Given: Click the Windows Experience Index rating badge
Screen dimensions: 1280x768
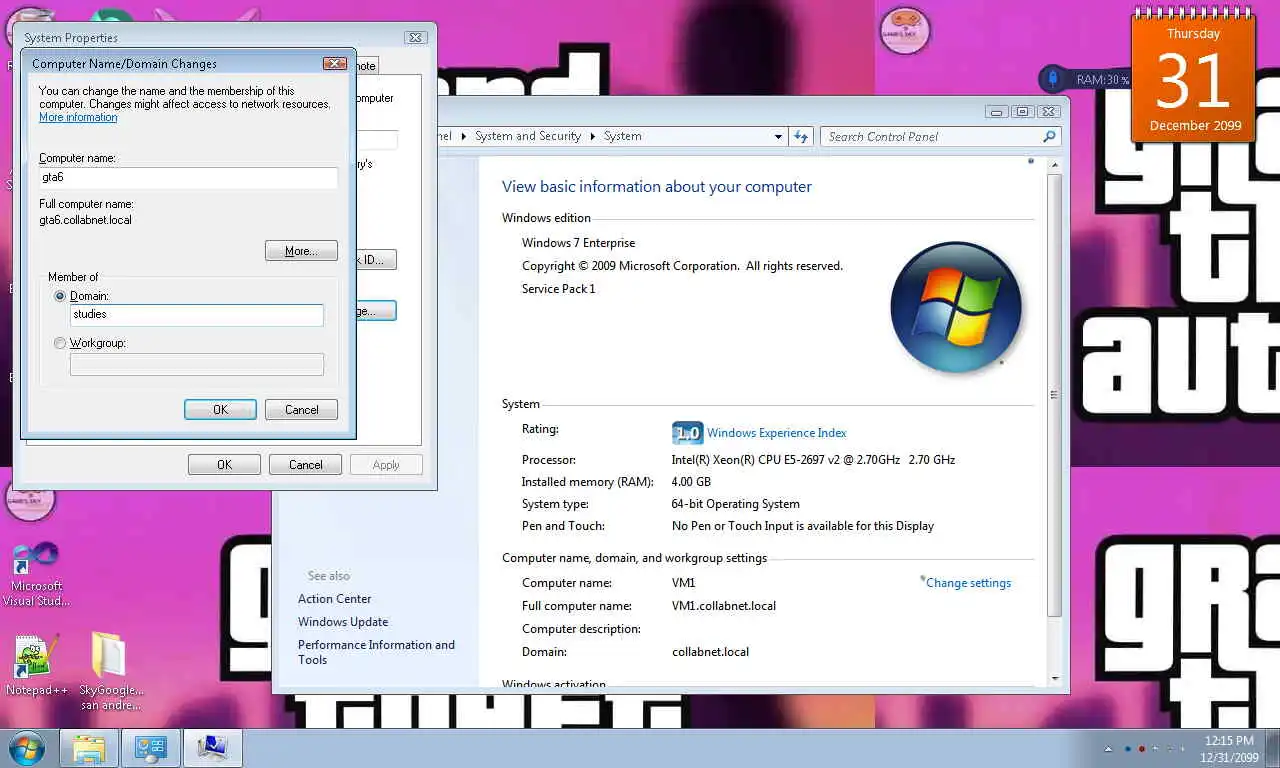Looking at the screenshot, I should click(x=688, y=432).
